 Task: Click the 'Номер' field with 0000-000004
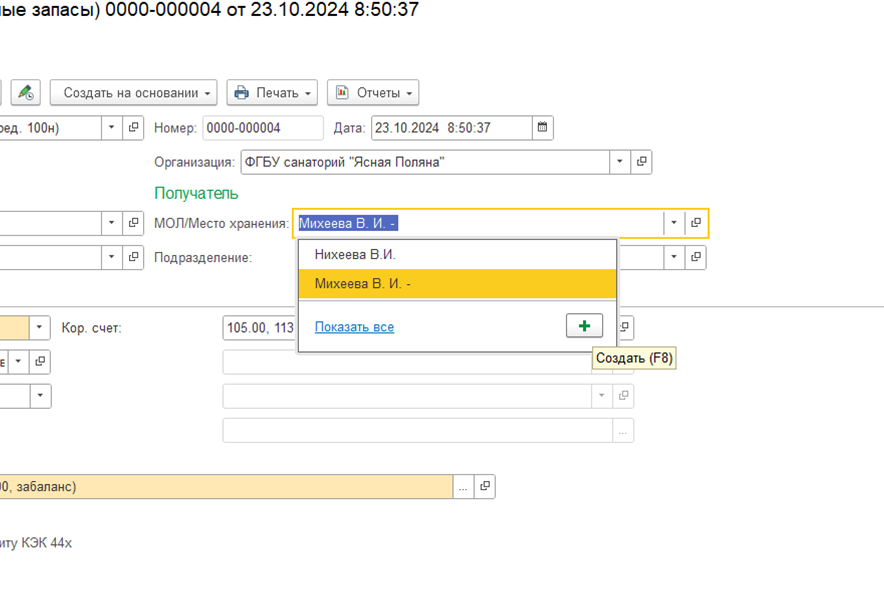[263, 128]
